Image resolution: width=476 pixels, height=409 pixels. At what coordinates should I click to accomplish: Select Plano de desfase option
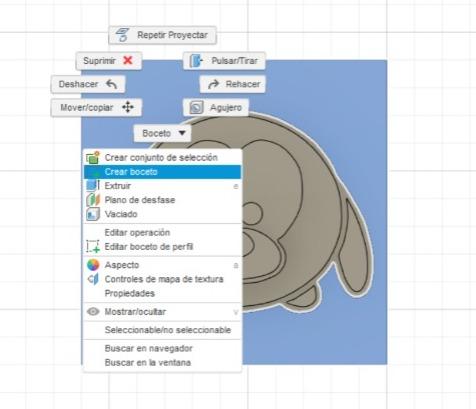162,200
